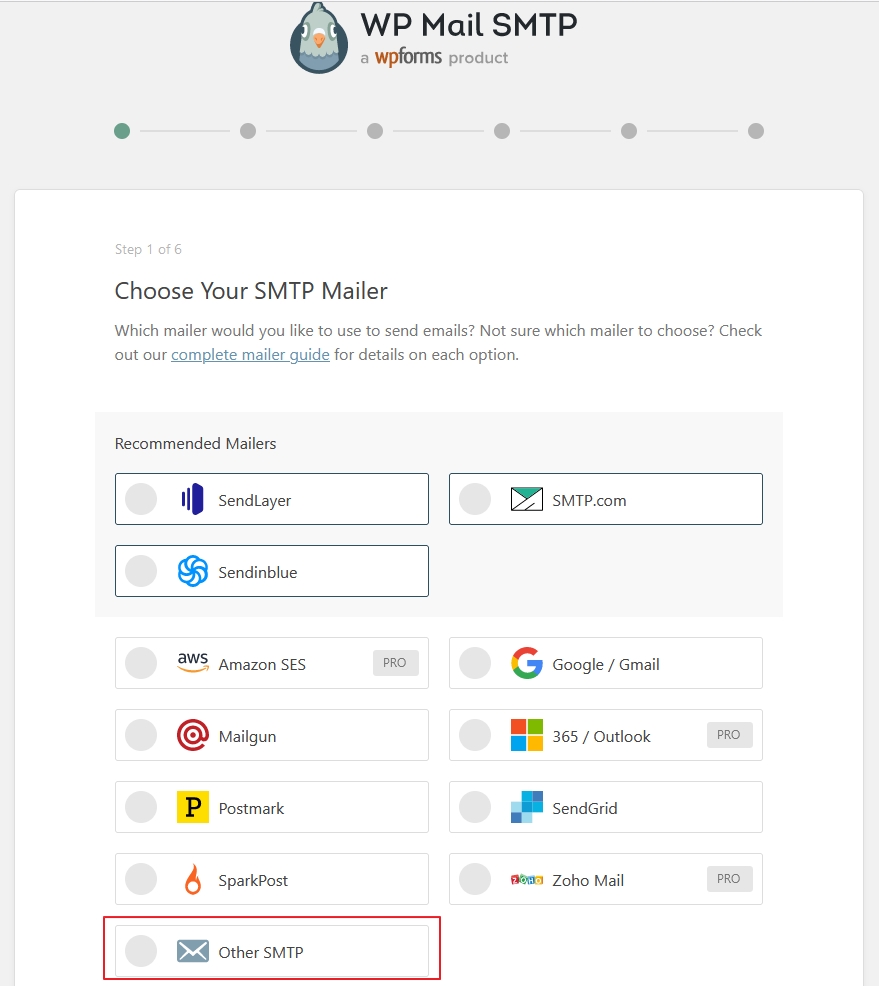The image size is (879, 986).
Task: Click the 'SparkPost' mailer label
Action: 253,880
